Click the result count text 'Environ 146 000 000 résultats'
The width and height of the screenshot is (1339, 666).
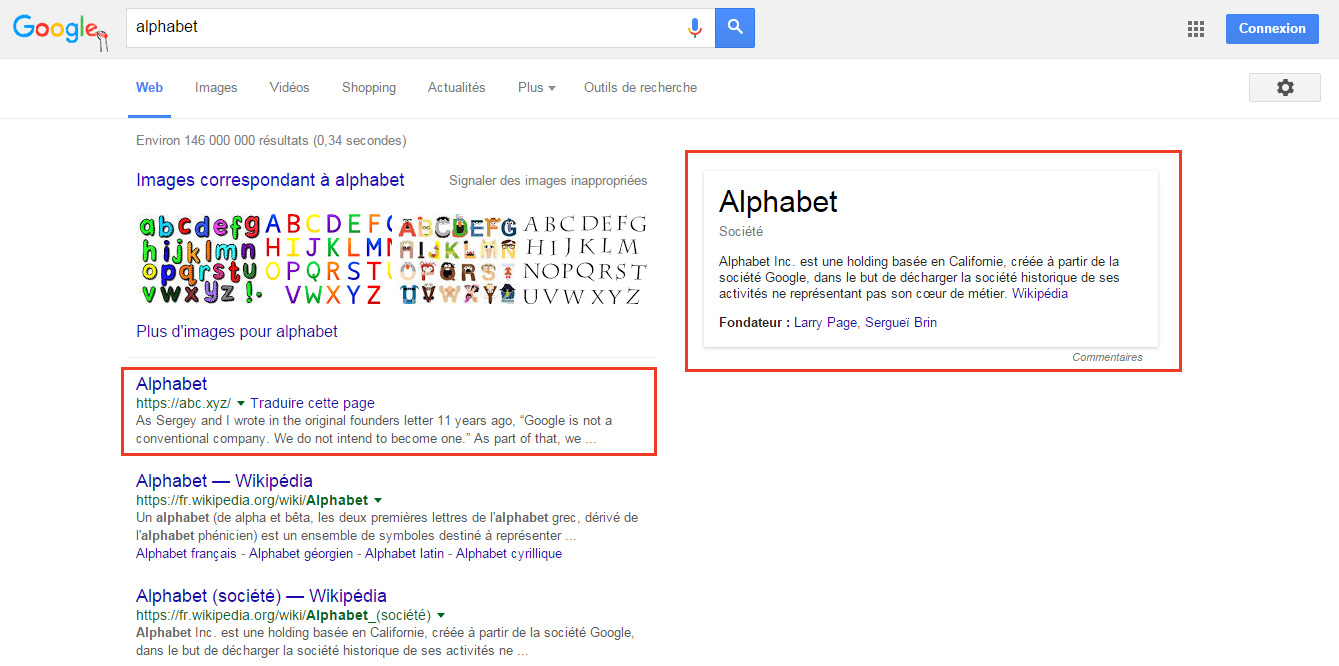click(223, 141)
